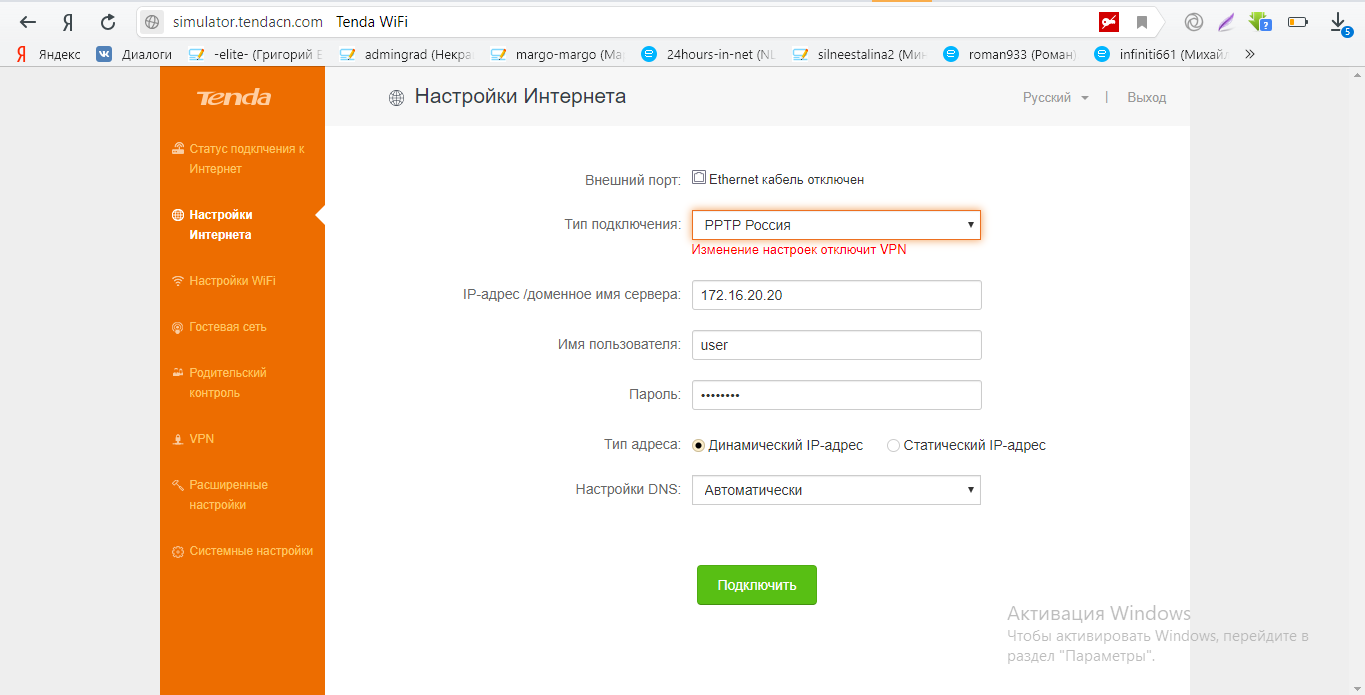
Task: Click the Guest Network sidebar icon
Action: click(x=178, y=327)
